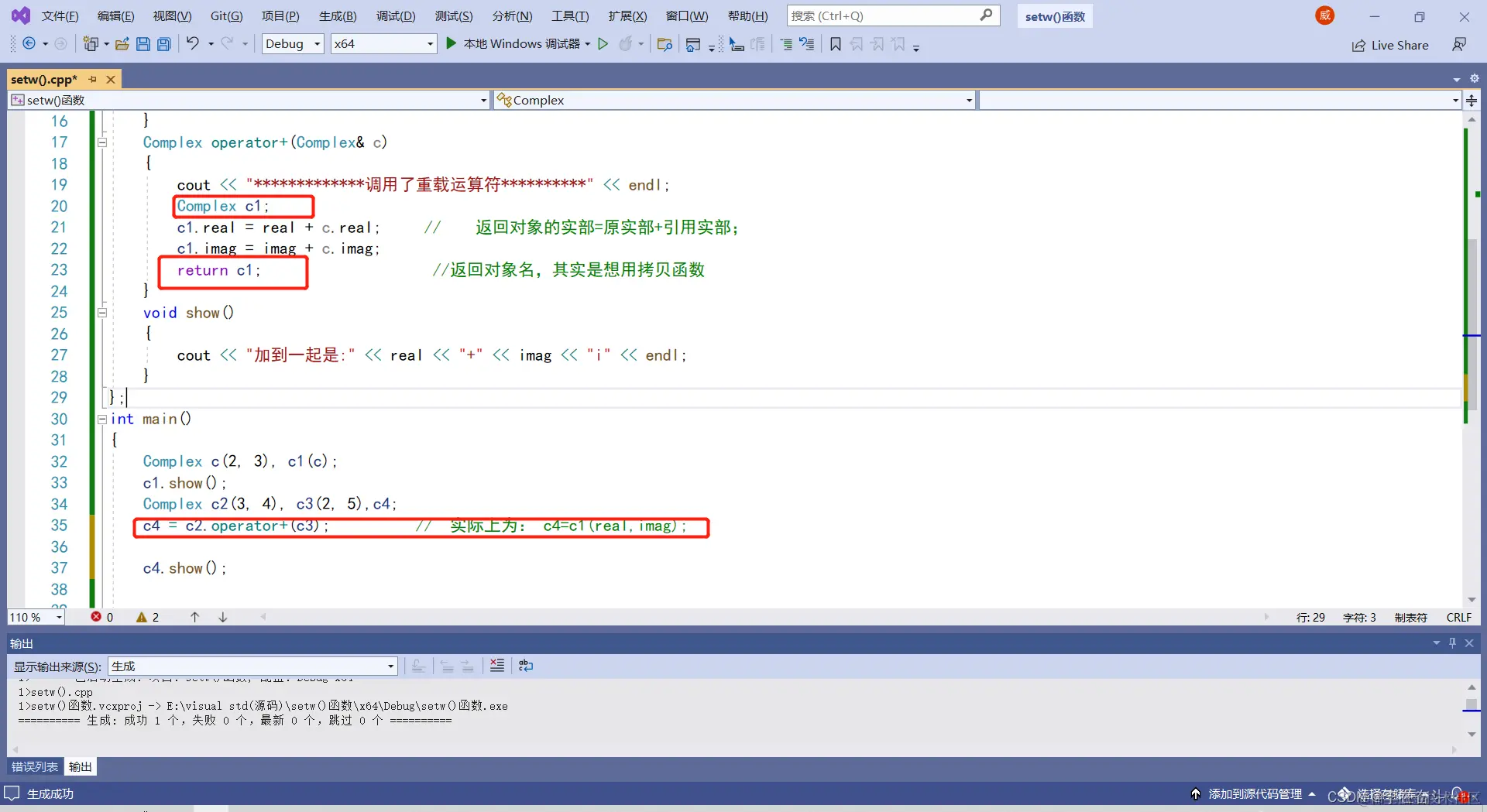Open the Undo history dropdown arrow

click(211, 44)
